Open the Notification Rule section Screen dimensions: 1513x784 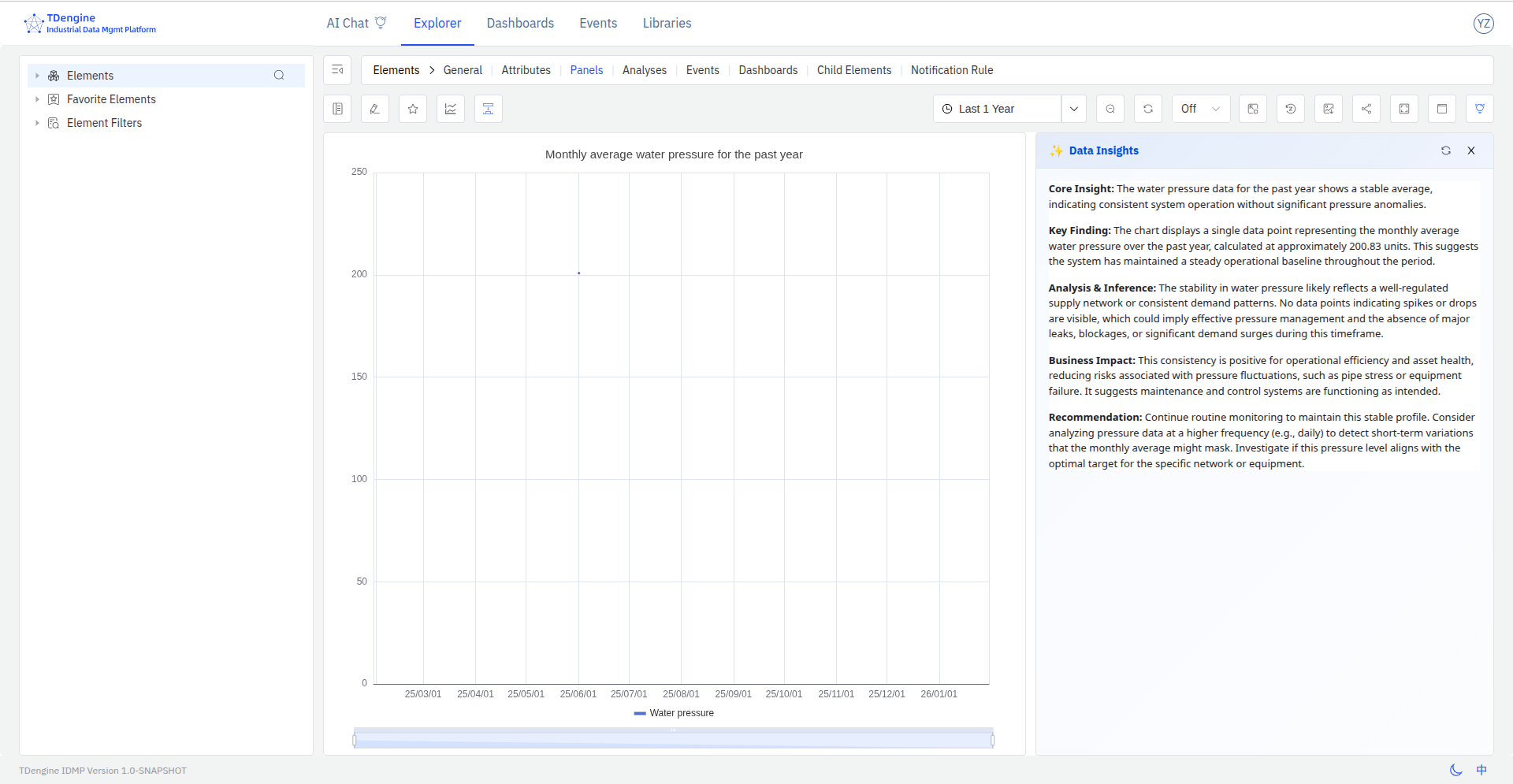pos(951,70)
